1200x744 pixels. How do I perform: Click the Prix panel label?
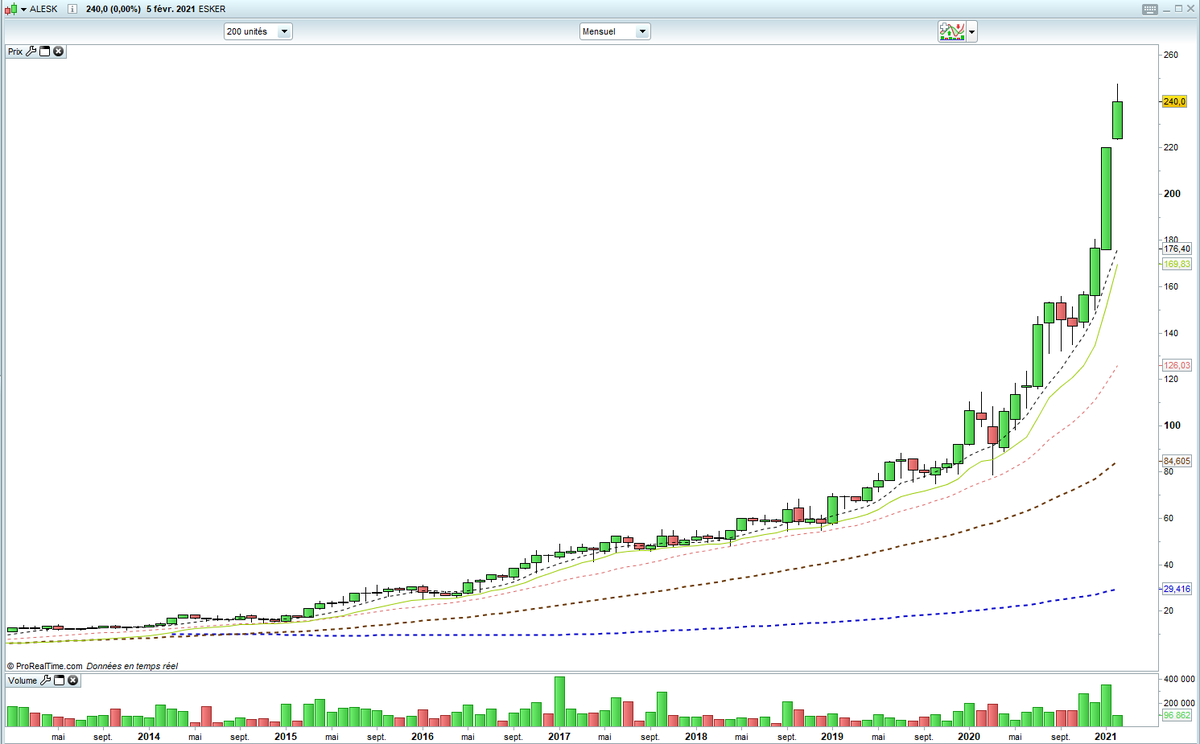15,51
